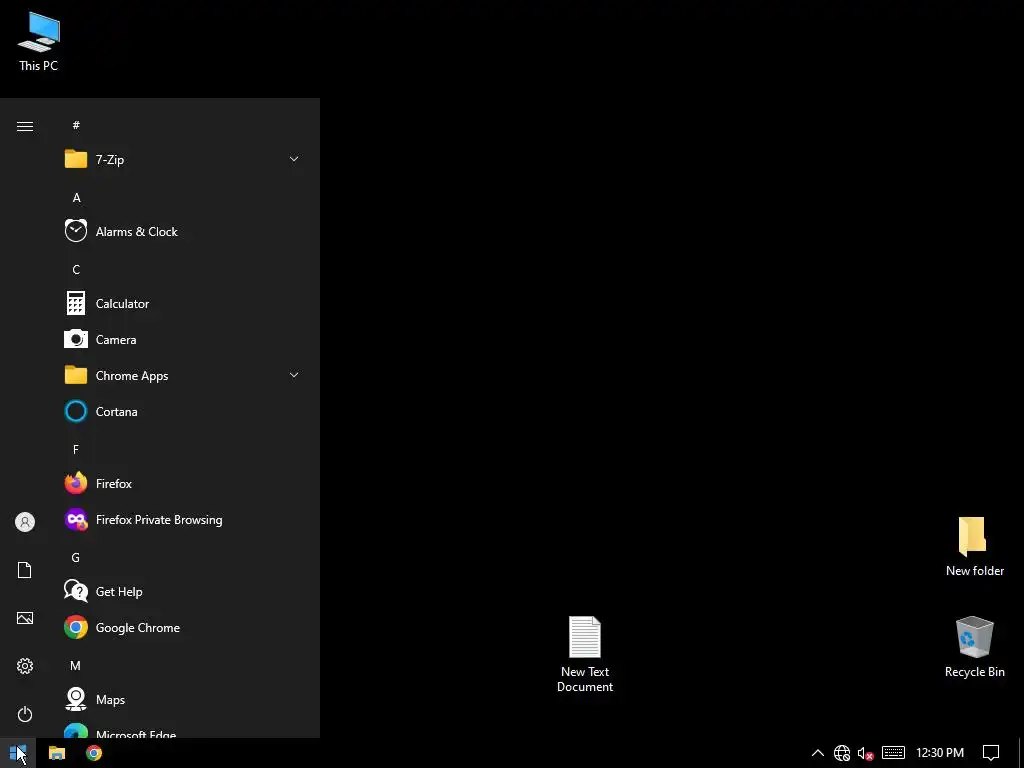Expand the 7-Zip folder chevron
Screen dimensions: 1024x768
coord(294,159)
